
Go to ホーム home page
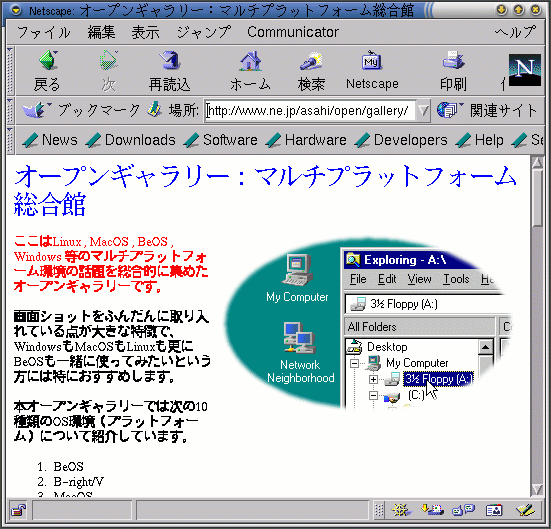(250, 71)
